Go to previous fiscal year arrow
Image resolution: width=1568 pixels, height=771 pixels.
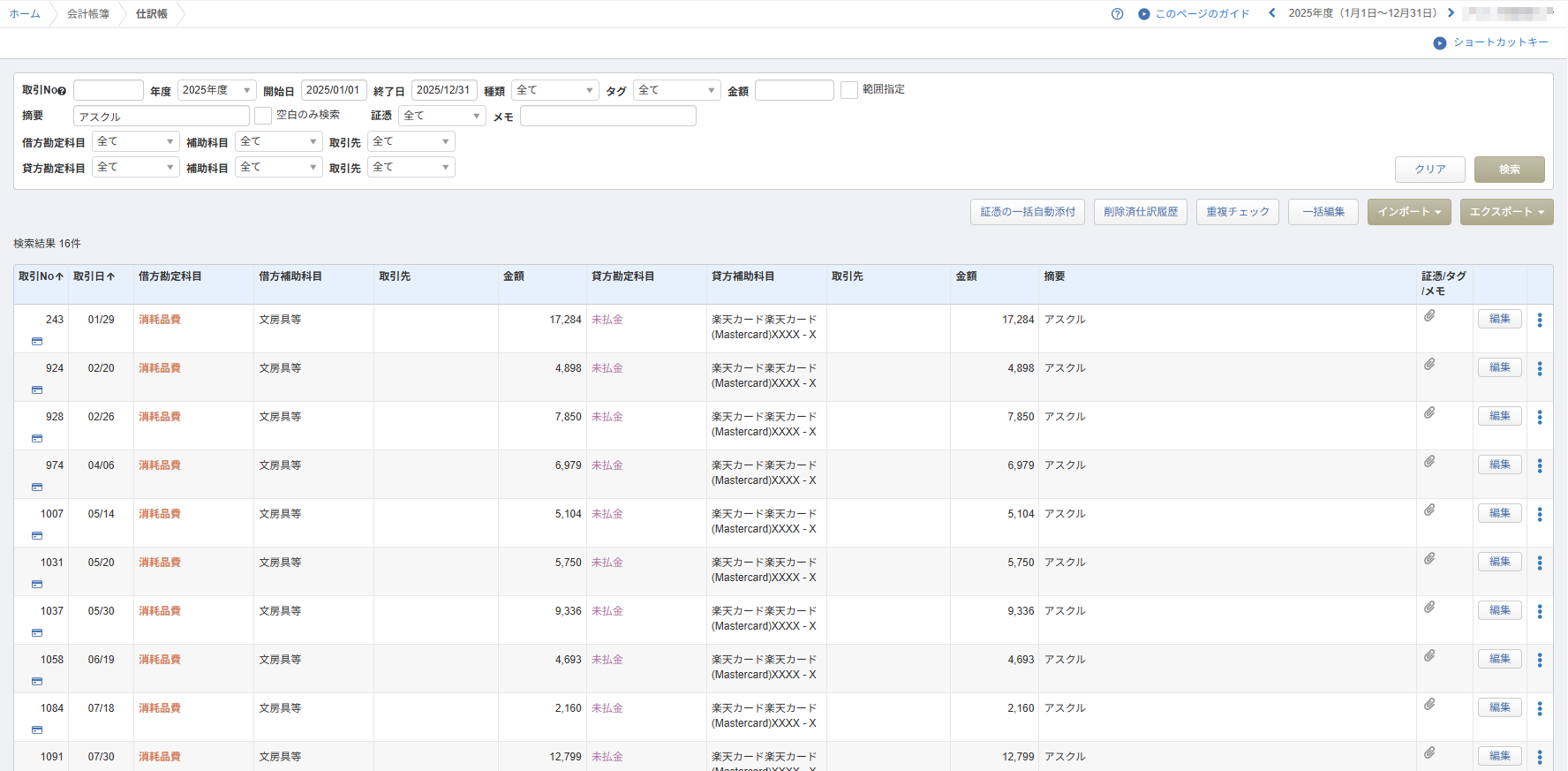1271,13
